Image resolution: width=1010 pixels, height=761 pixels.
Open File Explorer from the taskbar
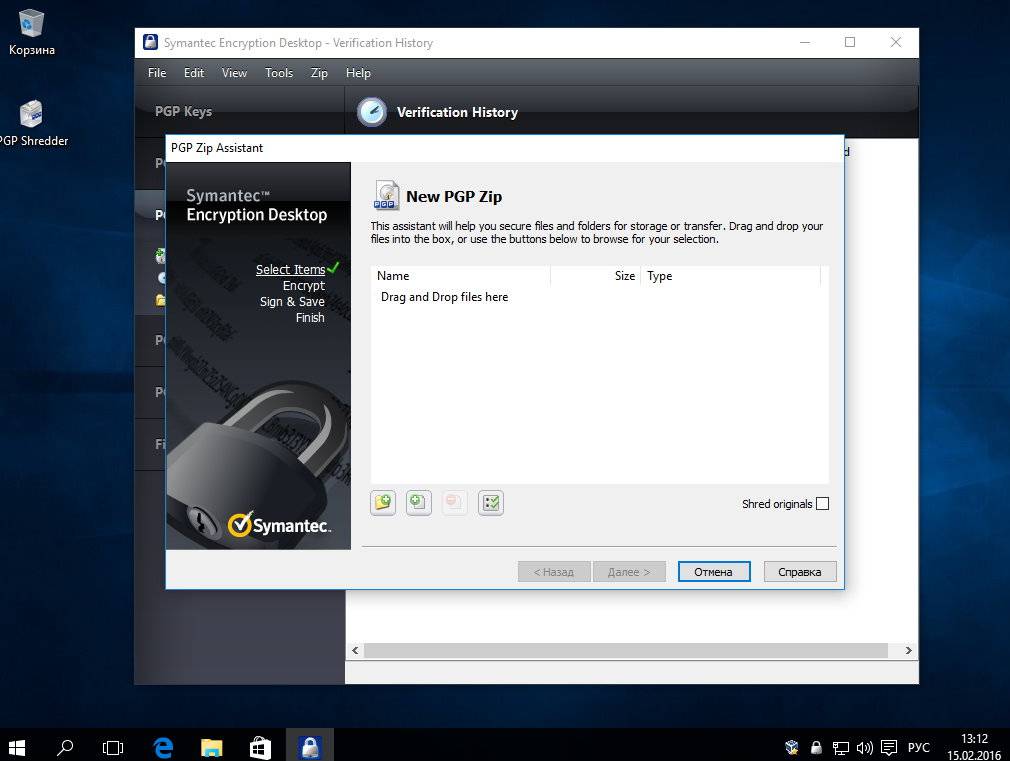tap(211, 747)
